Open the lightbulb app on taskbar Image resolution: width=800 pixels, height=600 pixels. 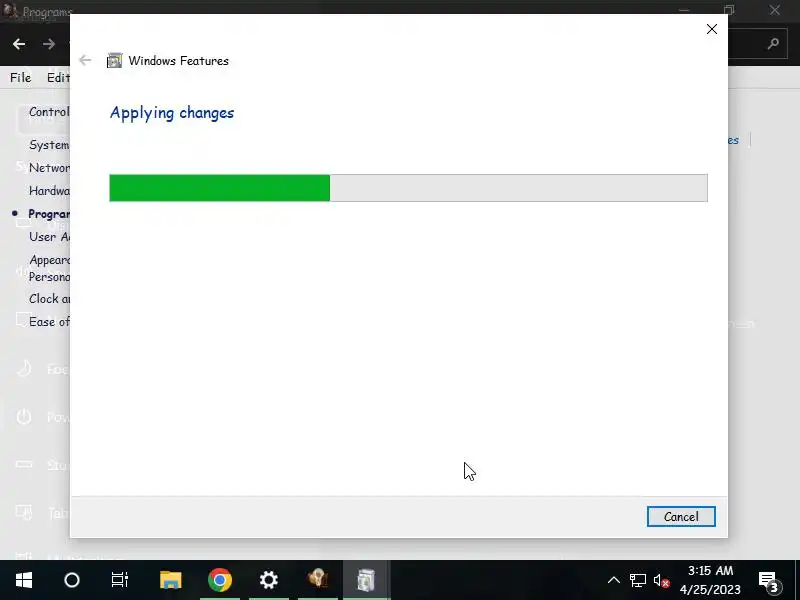click(317, 580)
